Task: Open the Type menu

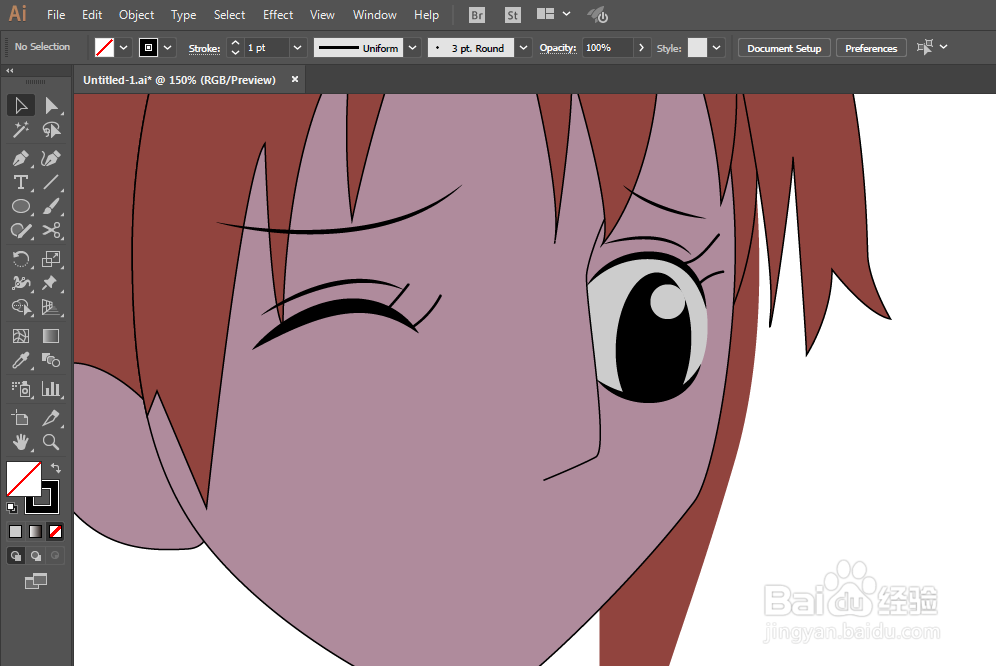Action: click(x=184, y=15)
